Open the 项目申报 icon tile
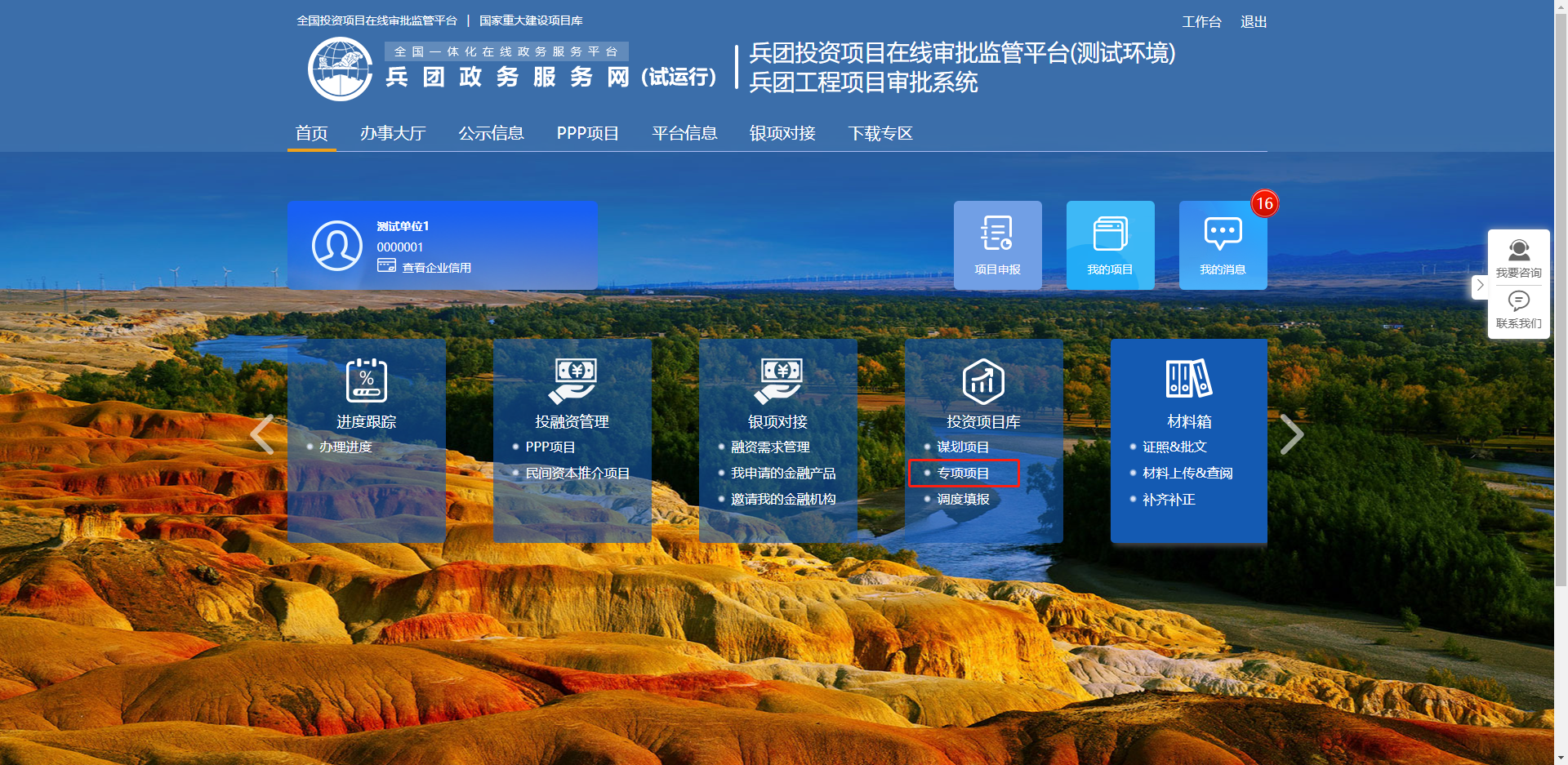The image size is (1568, 765). click(x=997, y=244)
